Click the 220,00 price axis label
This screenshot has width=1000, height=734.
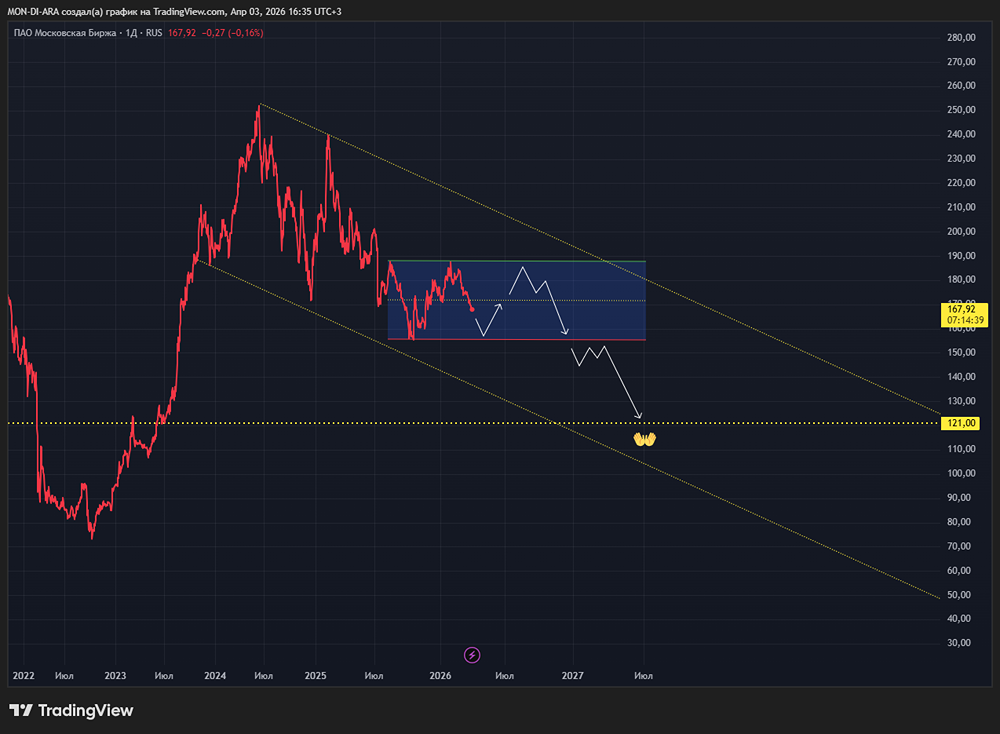pyautogui.click(x=961, y=182)
